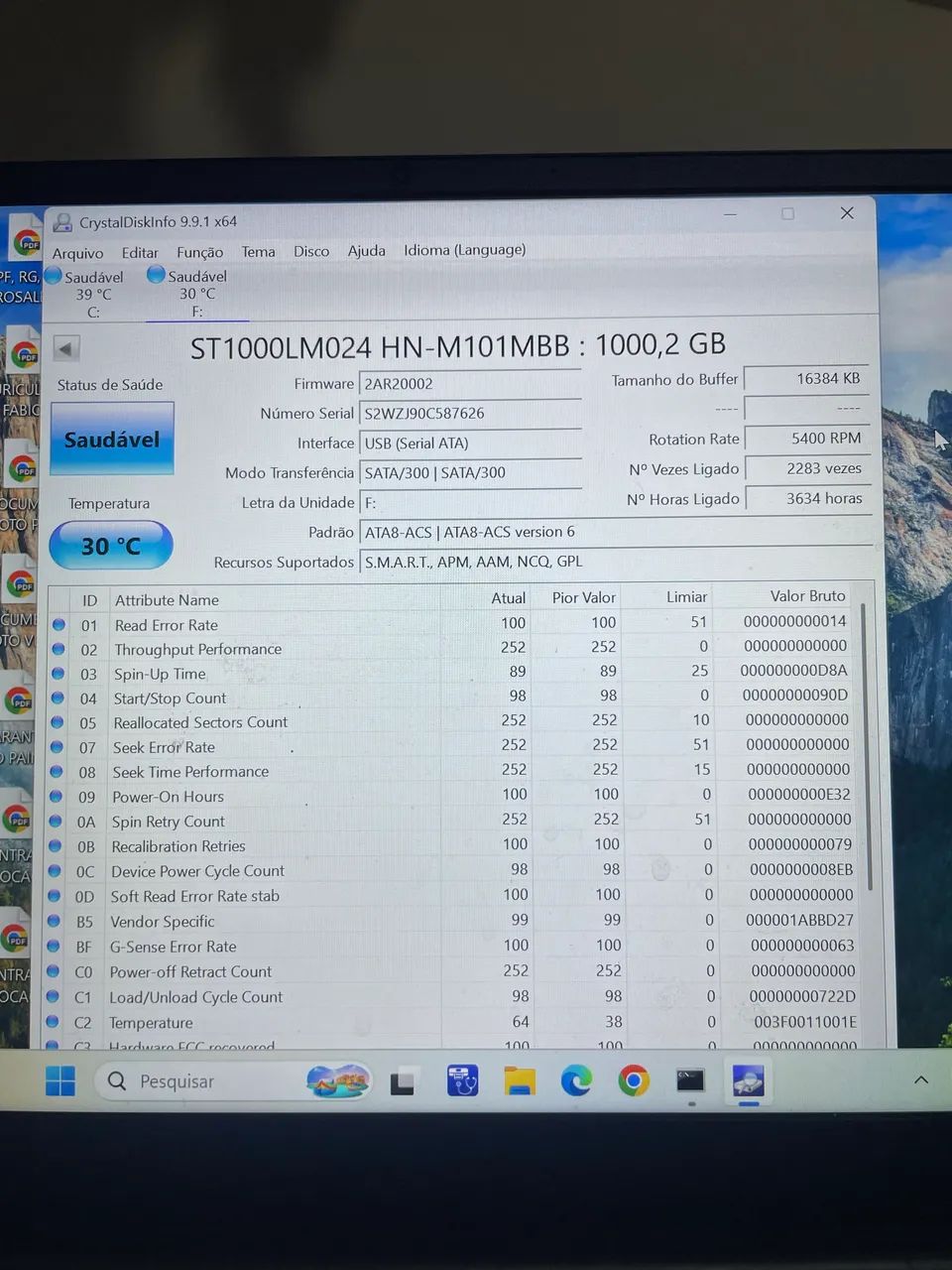The width and height of the screenshot is (952, 1270).
Task: Click the Rotation Rate value 5400 RPM
Action: click(806, 439)
